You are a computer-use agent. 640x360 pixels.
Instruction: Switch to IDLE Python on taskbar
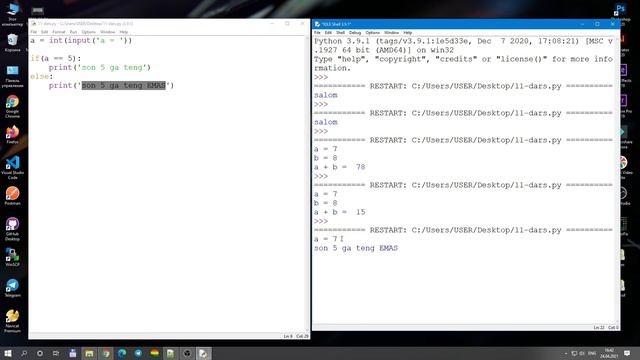(x=203, y=353)
